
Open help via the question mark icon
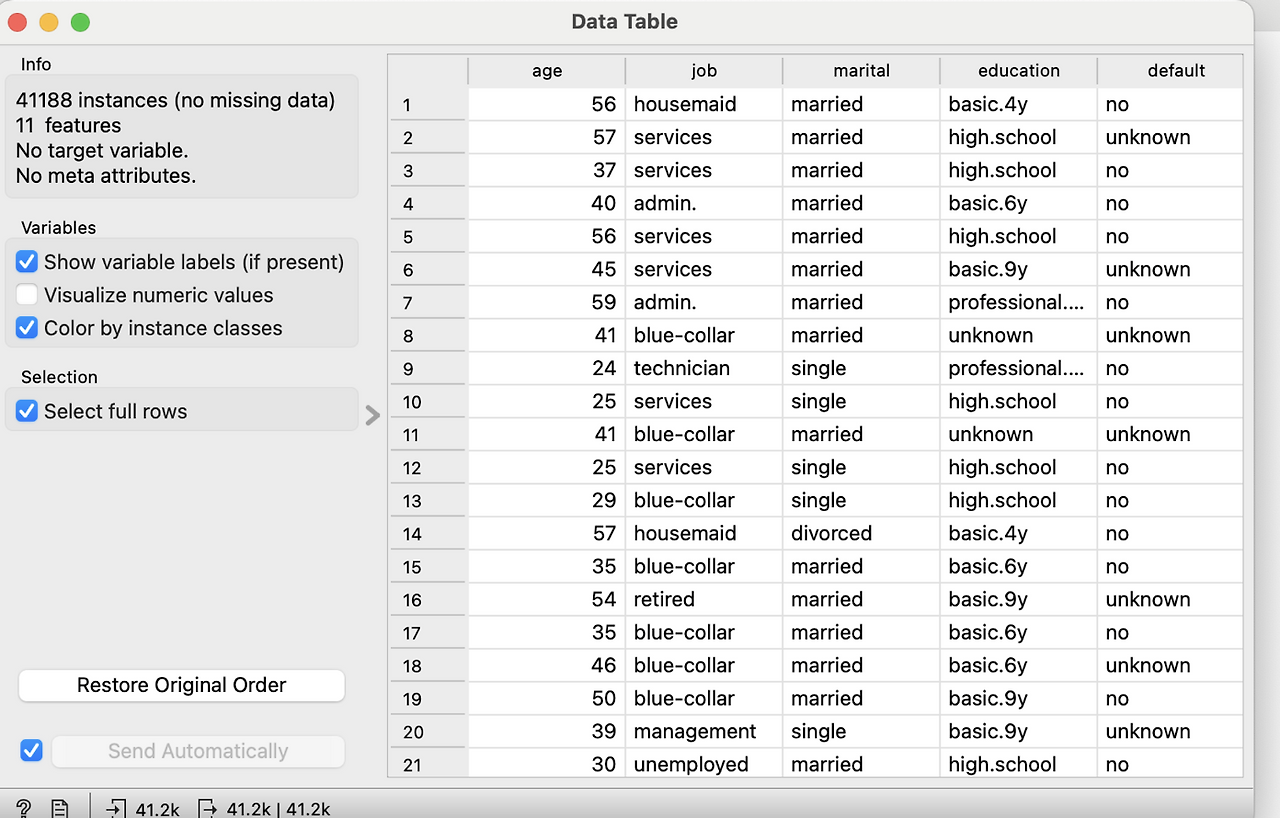point(24,808)
